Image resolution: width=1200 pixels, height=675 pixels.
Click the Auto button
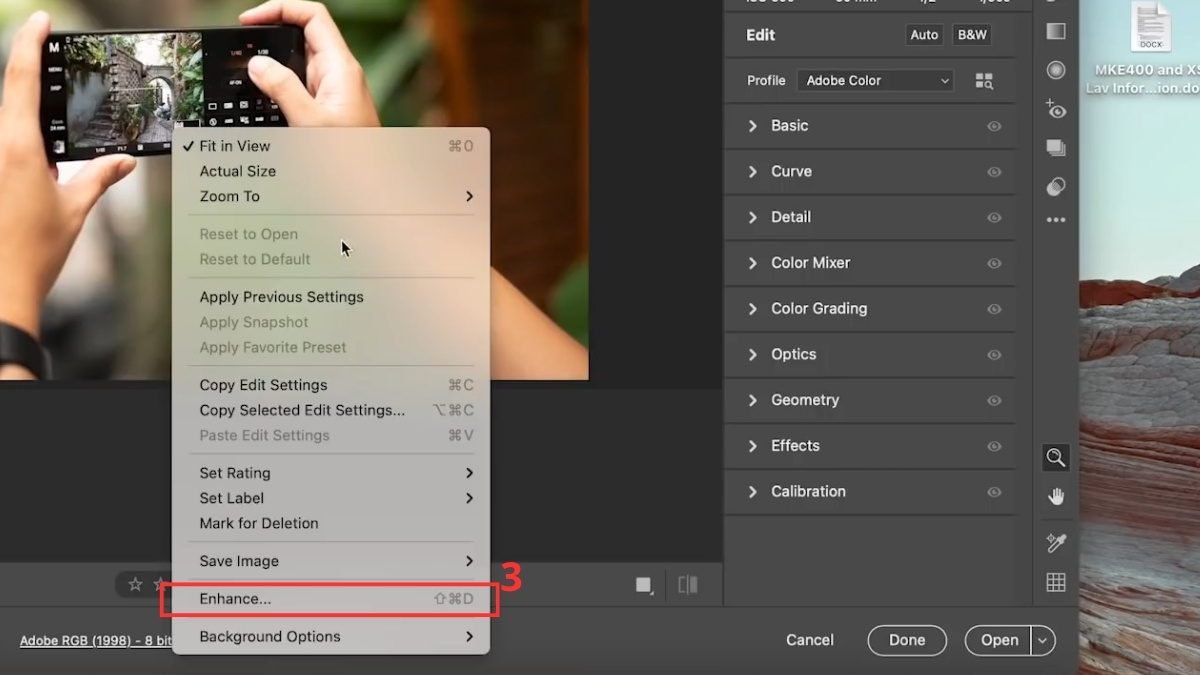click(x=924, y=35)
